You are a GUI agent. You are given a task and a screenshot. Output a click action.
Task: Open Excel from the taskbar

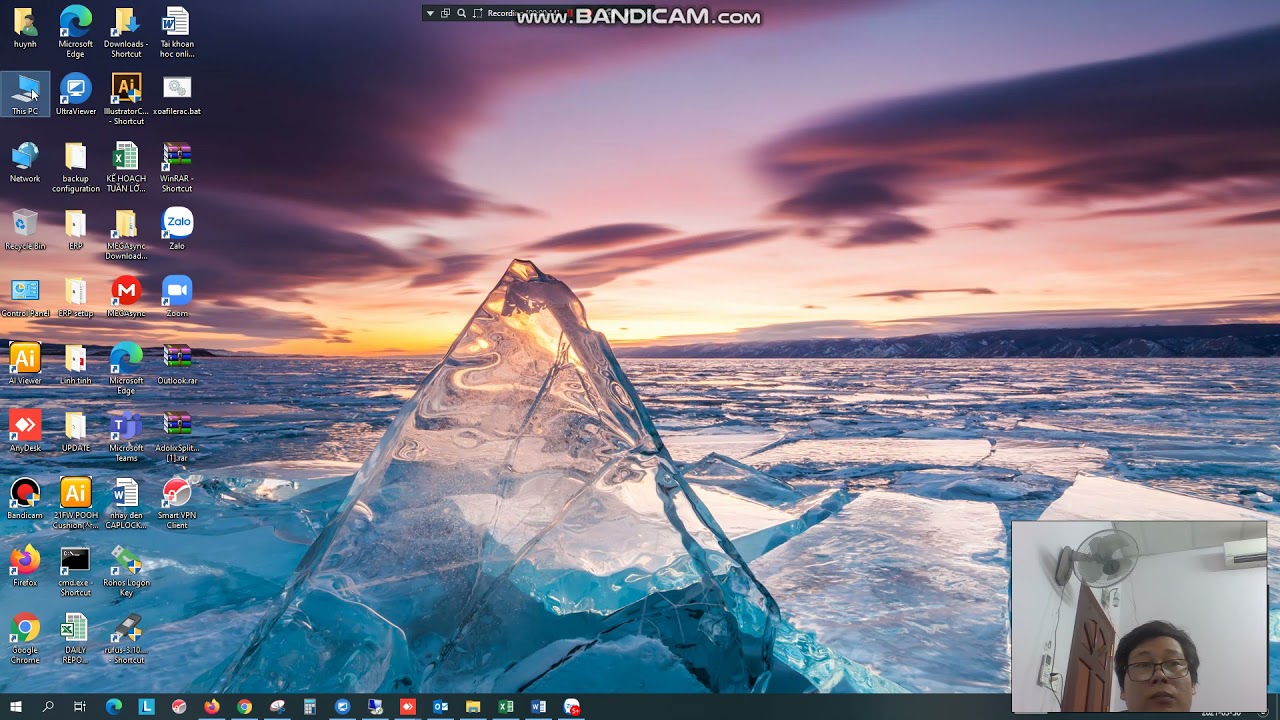506,707
